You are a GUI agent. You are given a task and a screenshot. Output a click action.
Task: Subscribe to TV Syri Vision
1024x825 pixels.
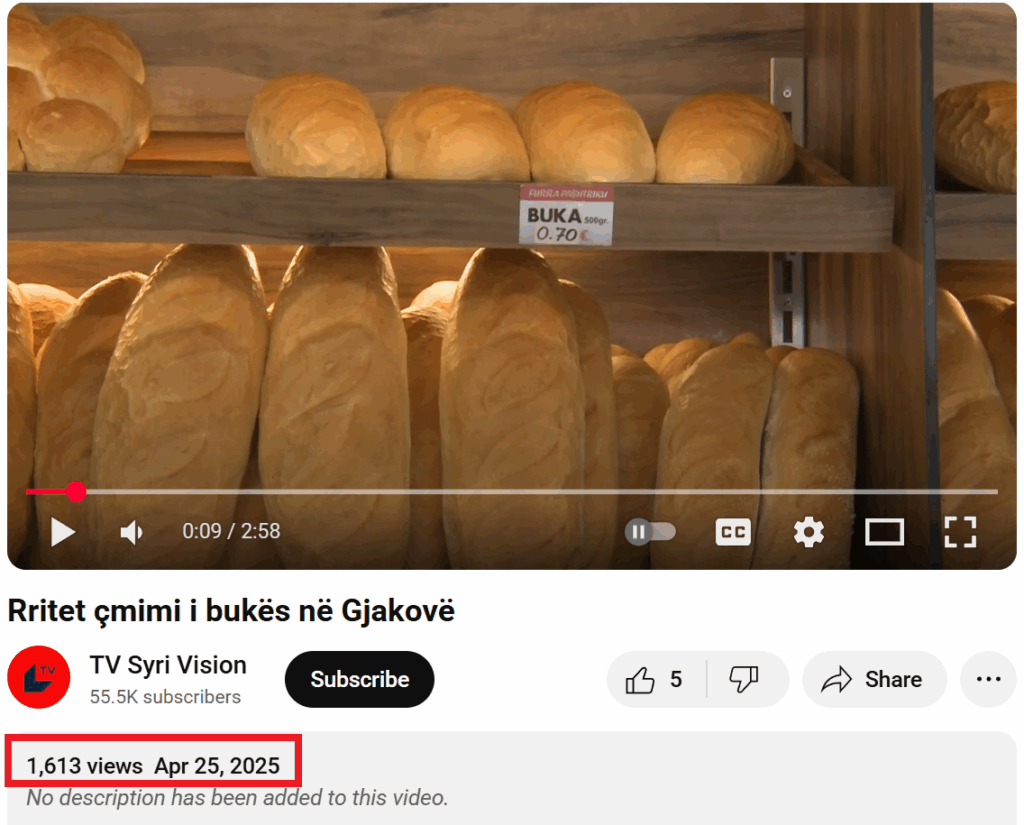[359, 679]
